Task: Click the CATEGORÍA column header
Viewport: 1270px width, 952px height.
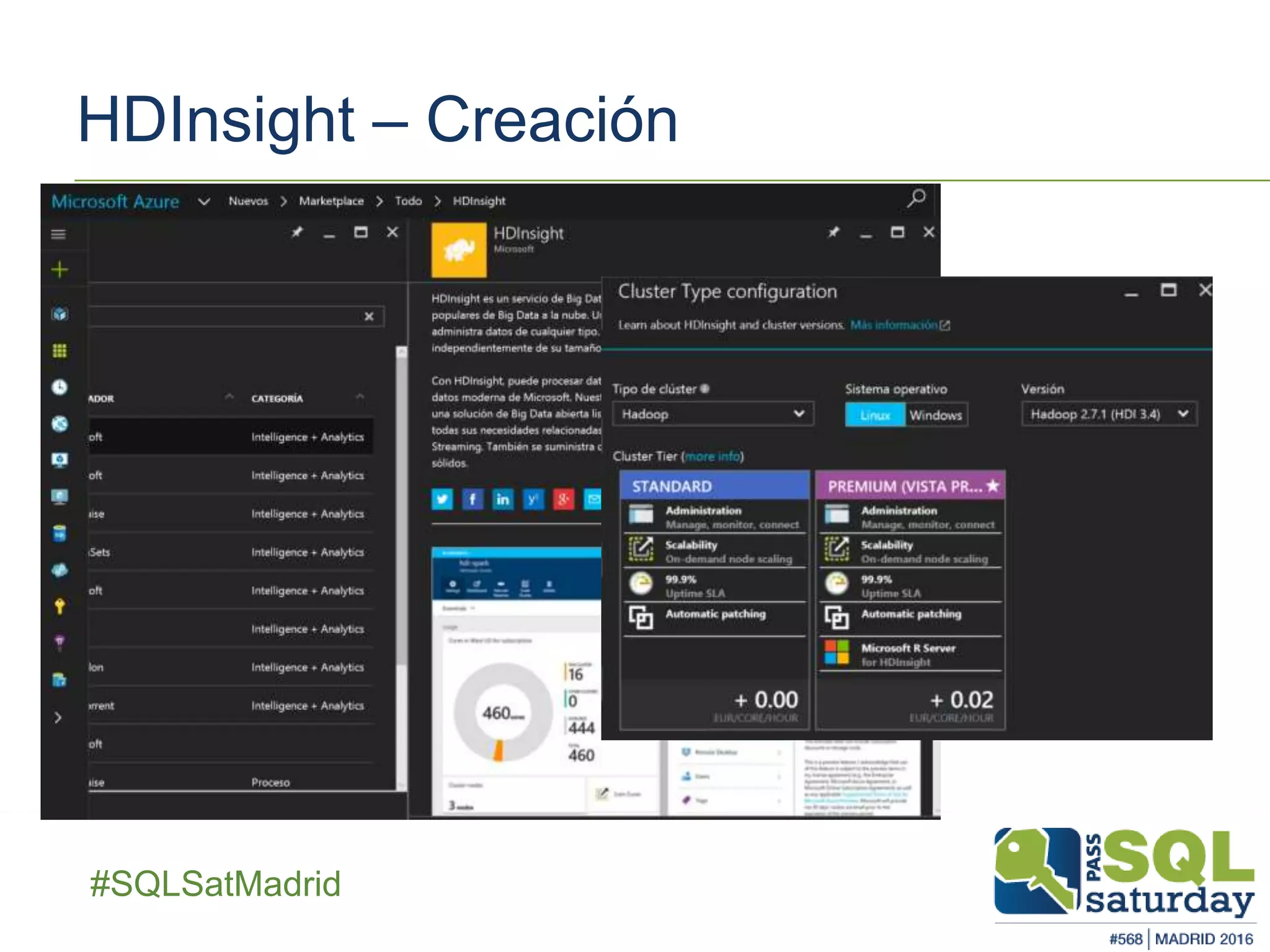Action: pos(277,399)
